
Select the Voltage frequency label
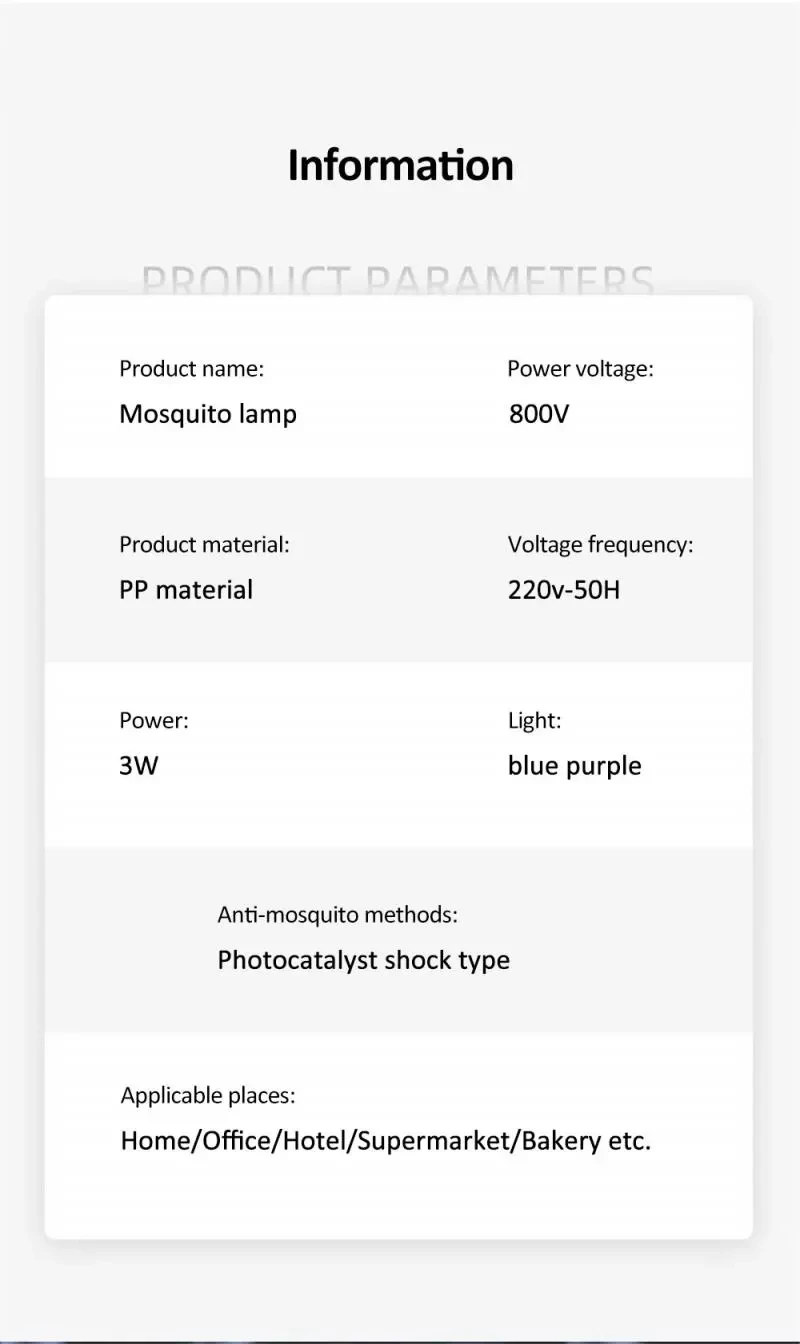[600, 545]
